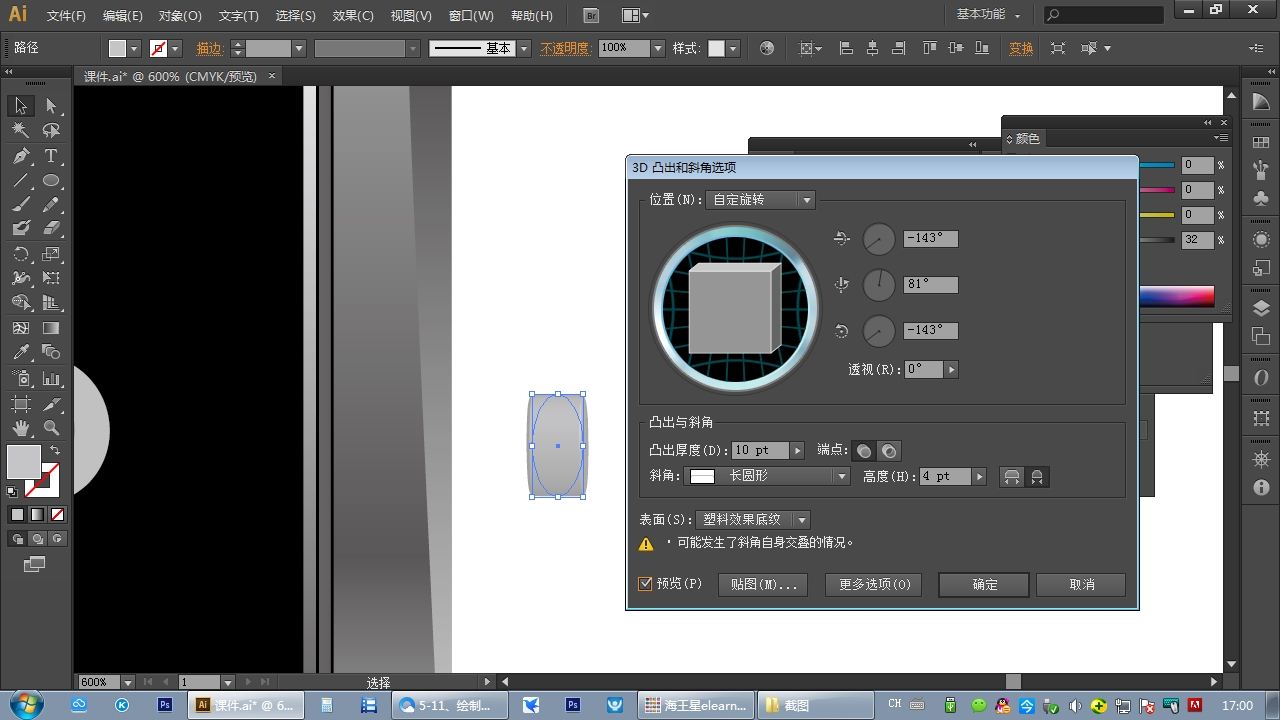Enable hollow cap (关闭端点) button
The height and width of the screenshot is (720, 1280).
[888, 451]
